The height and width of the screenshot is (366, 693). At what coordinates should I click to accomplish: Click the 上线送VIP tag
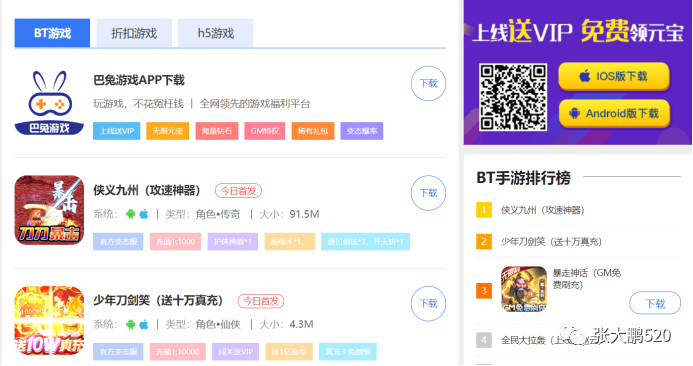(117, 131)
